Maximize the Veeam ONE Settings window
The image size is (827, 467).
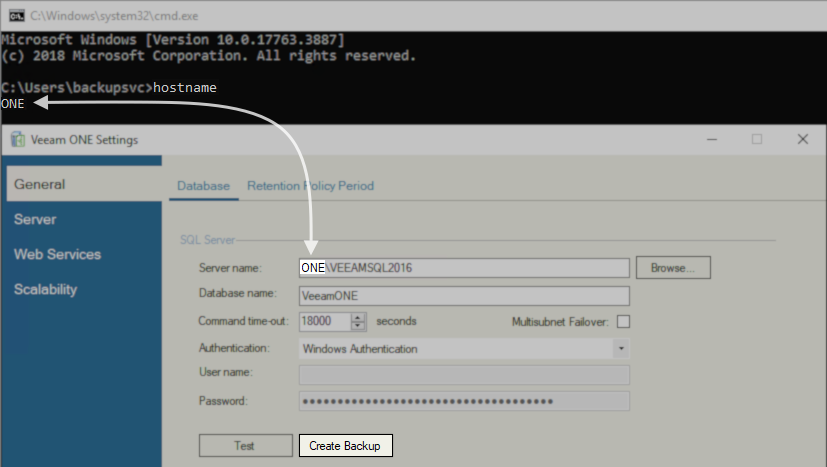click(757, 139)
